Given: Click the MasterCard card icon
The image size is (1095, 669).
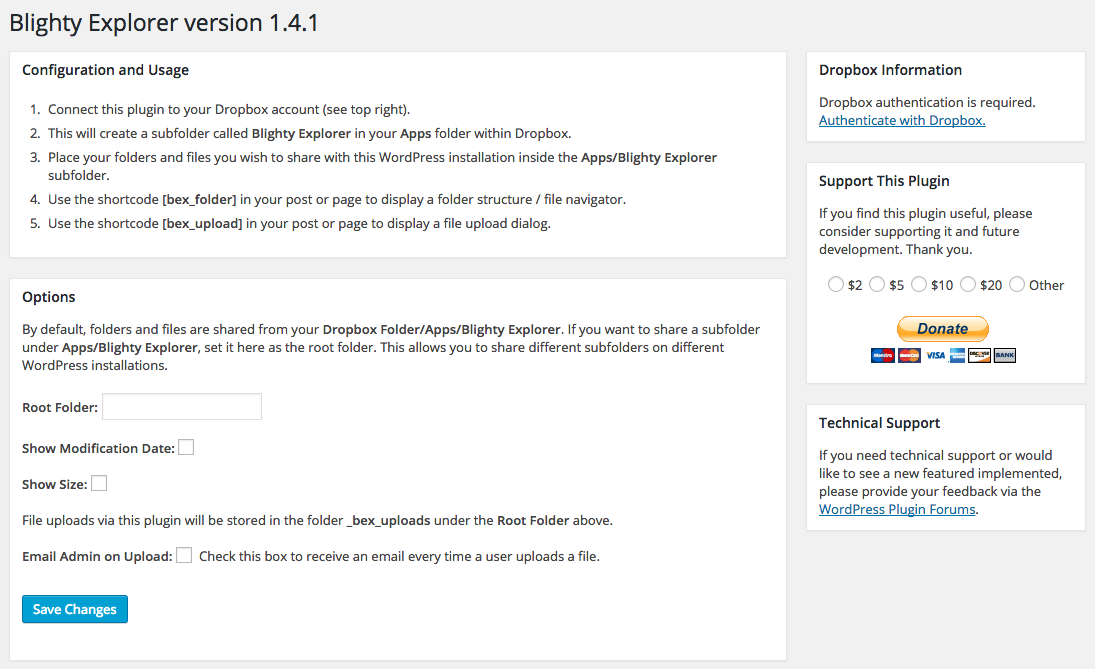Looking at the screenshot, I should click(909, 355).
